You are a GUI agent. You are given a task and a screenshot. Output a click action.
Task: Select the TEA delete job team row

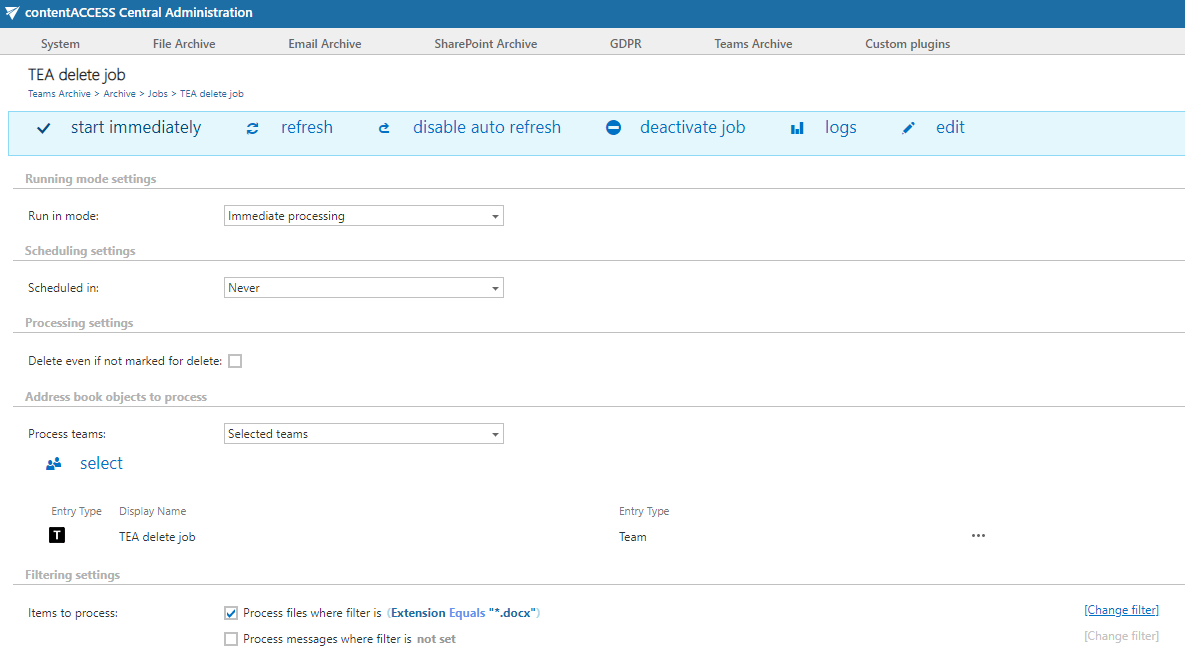tap(157, 537)
